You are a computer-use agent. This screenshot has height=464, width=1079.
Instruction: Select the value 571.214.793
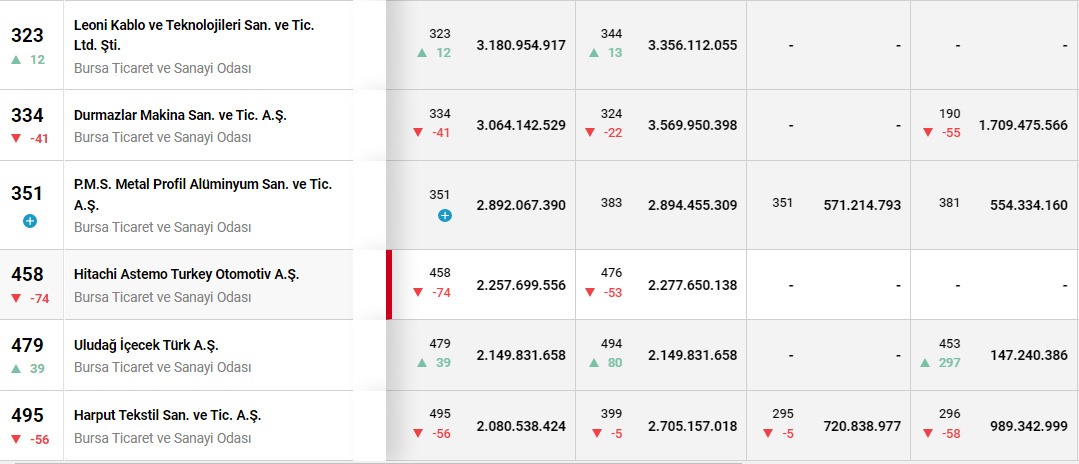(x=862, y=205)
